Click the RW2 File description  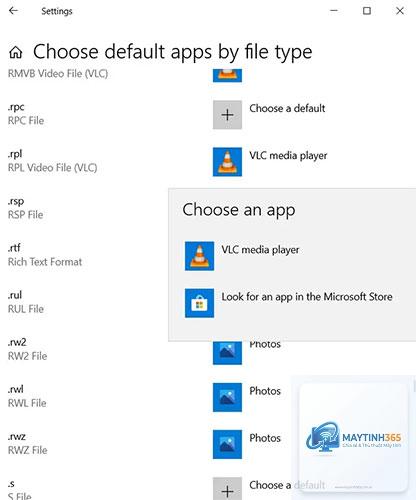point(28,356)
